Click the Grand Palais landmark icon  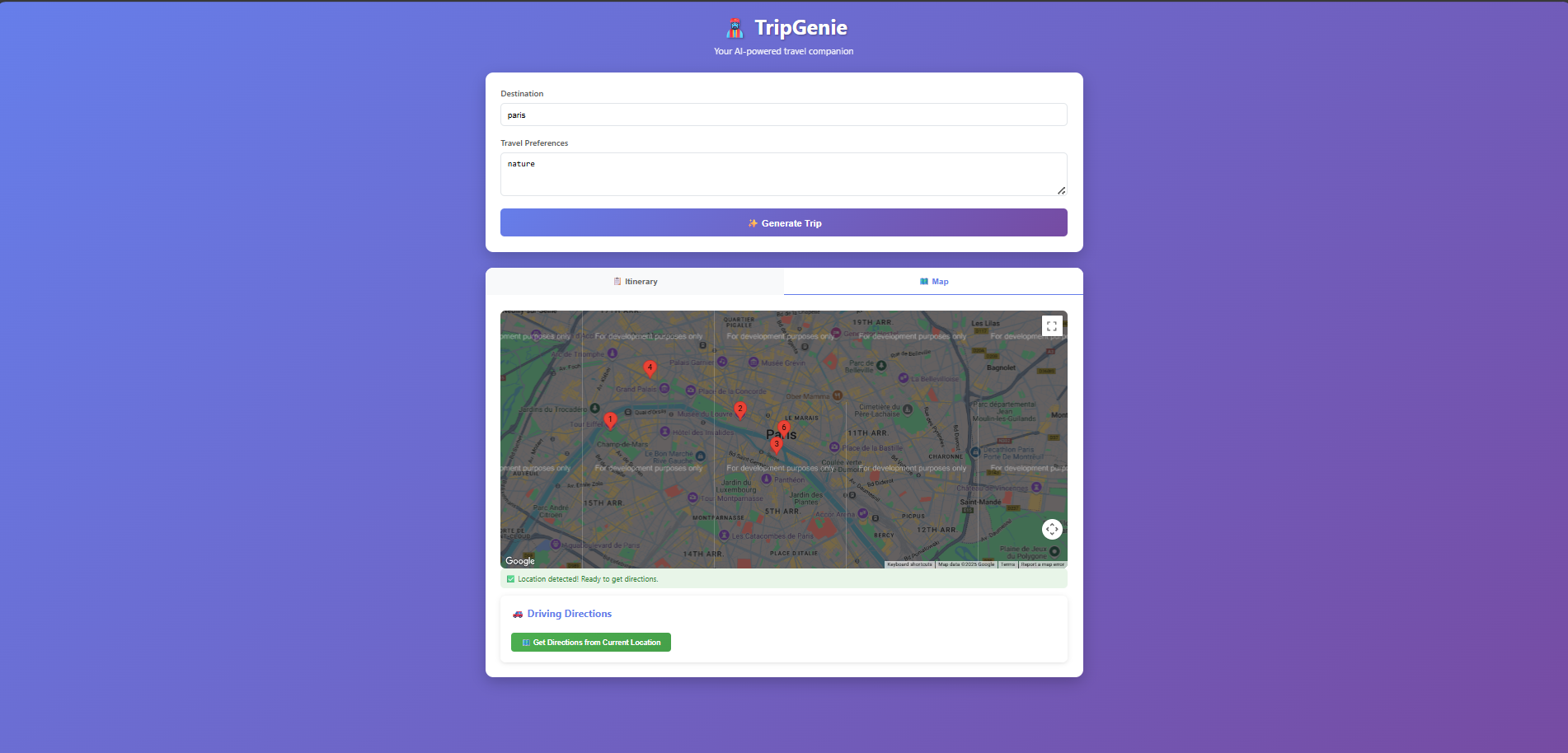664,389
